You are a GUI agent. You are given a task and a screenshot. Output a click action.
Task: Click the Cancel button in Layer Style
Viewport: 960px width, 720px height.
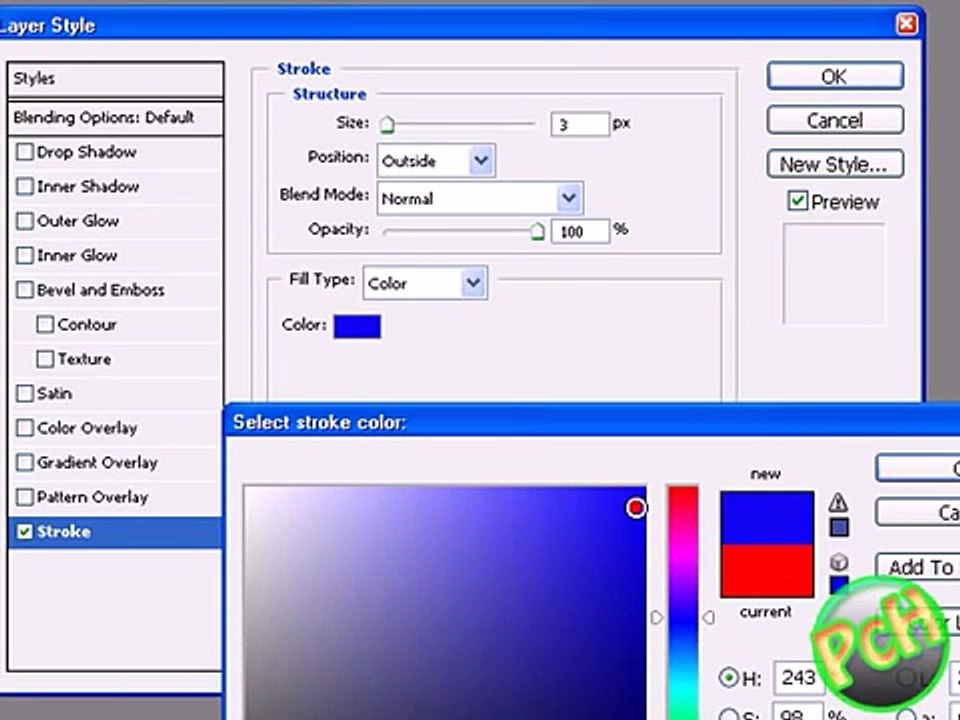[x=835, y=120]
